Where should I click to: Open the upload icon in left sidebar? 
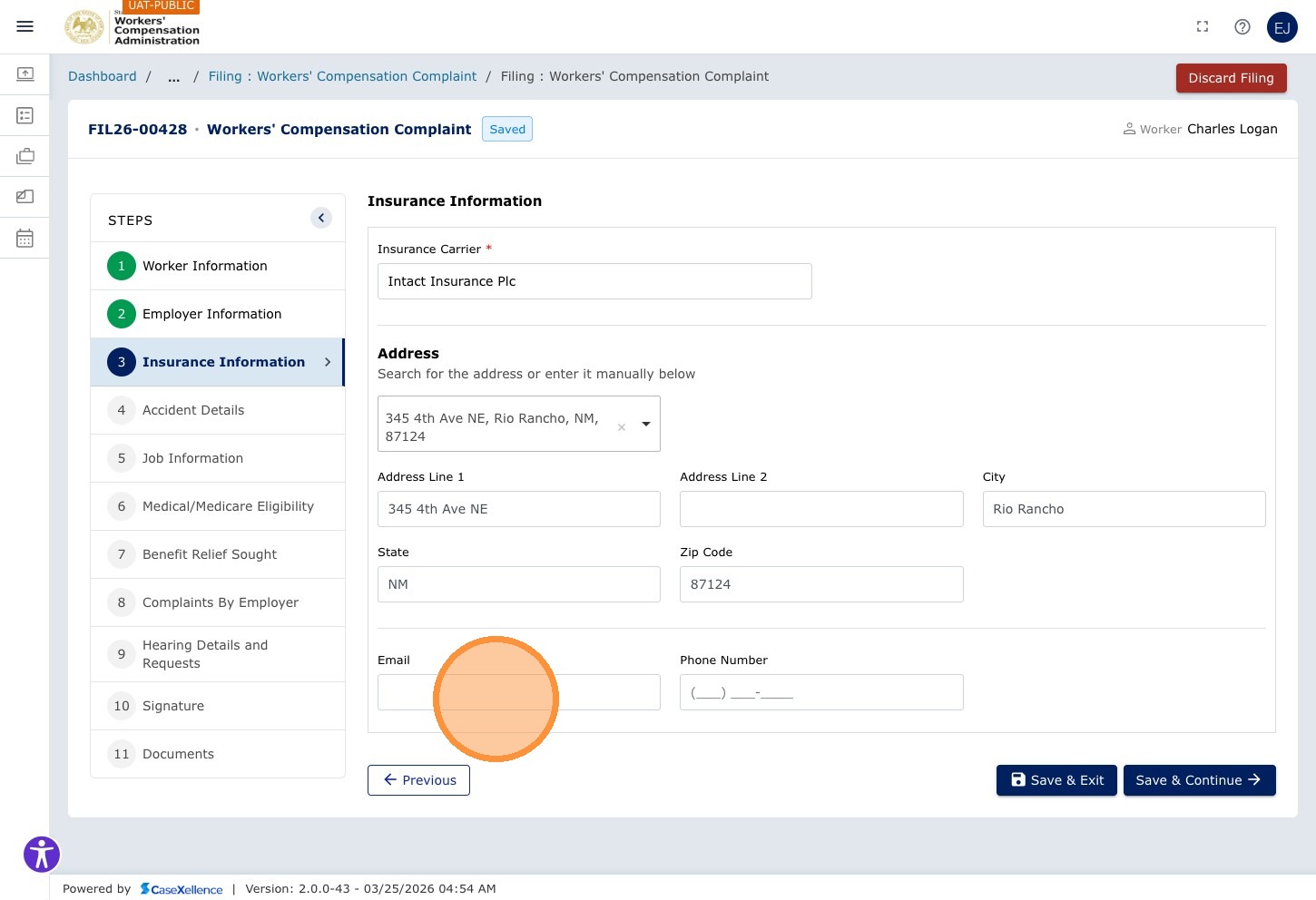click(x=25, y=73)
